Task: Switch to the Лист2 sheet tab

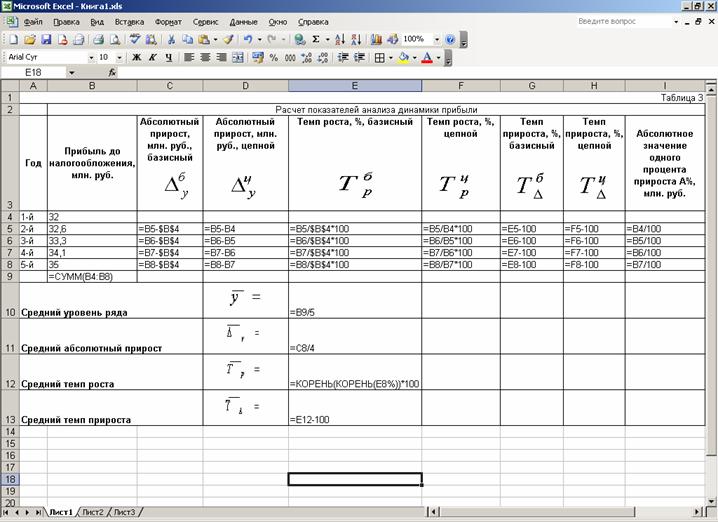Action: click(x=93, y=512)
